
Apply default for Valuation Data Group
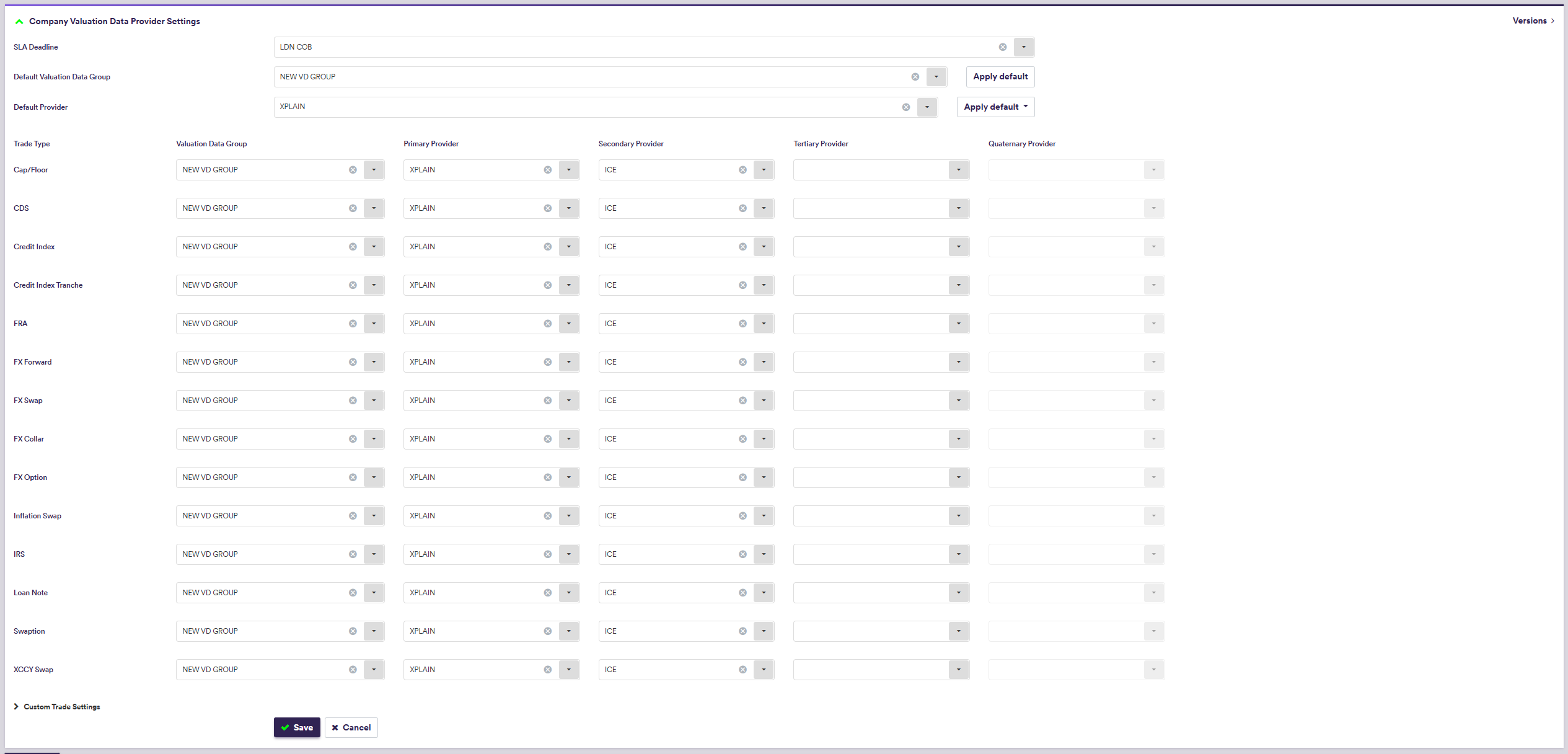(1000, 77)
